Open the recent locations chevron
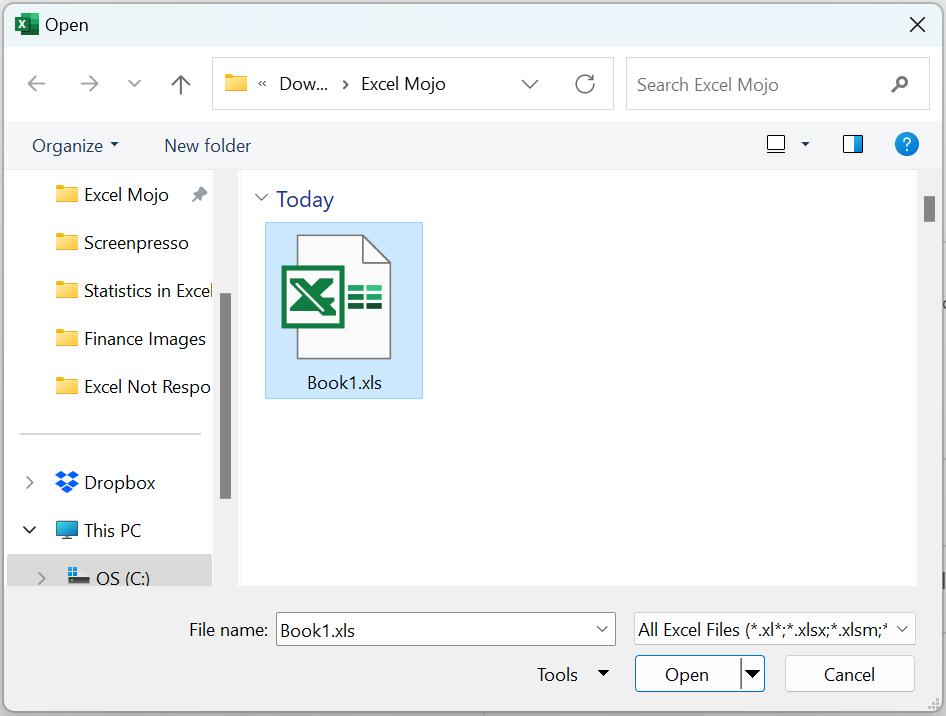The height and width of the screenshot is (716, 946). pos(134,83)
